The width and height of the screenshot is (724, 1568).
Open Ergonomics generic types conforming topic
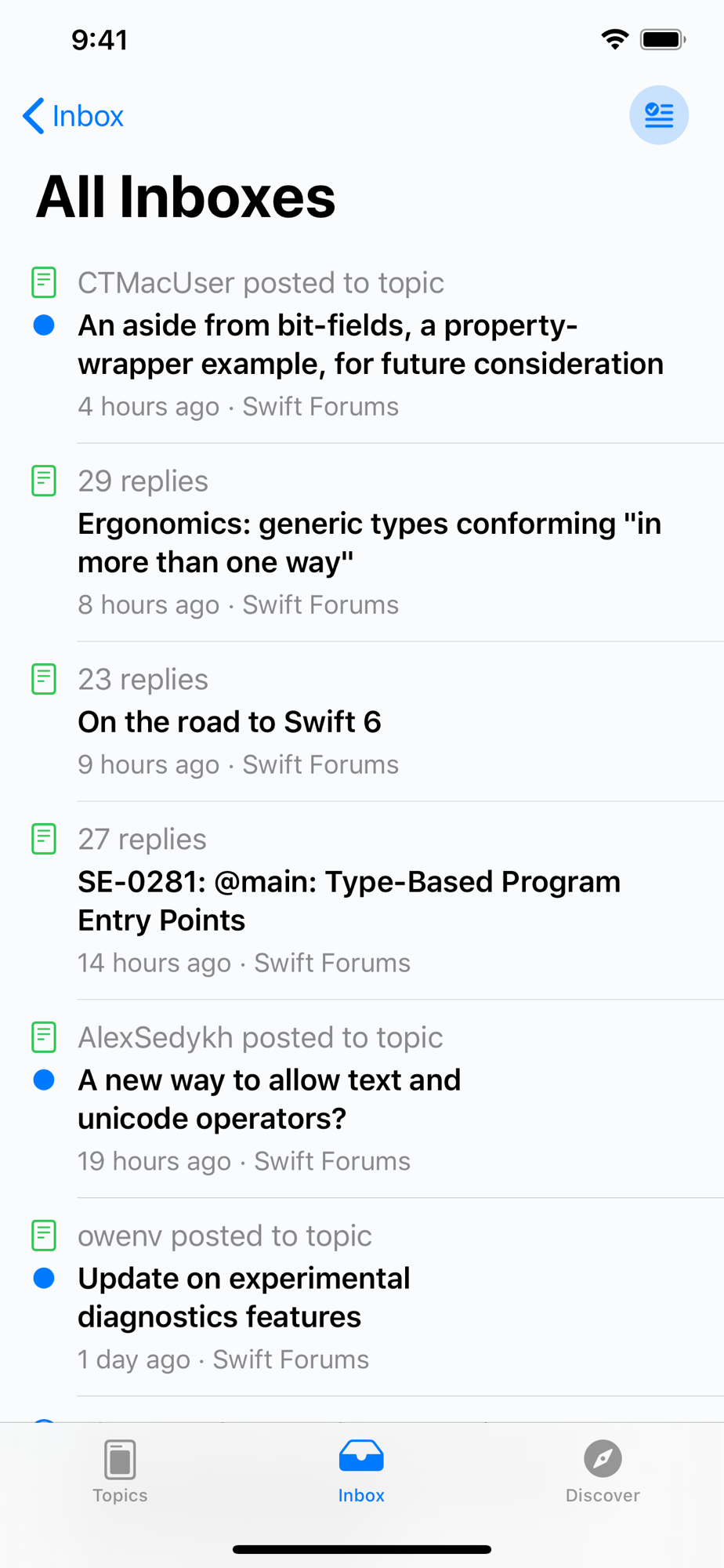pos(370,543)
